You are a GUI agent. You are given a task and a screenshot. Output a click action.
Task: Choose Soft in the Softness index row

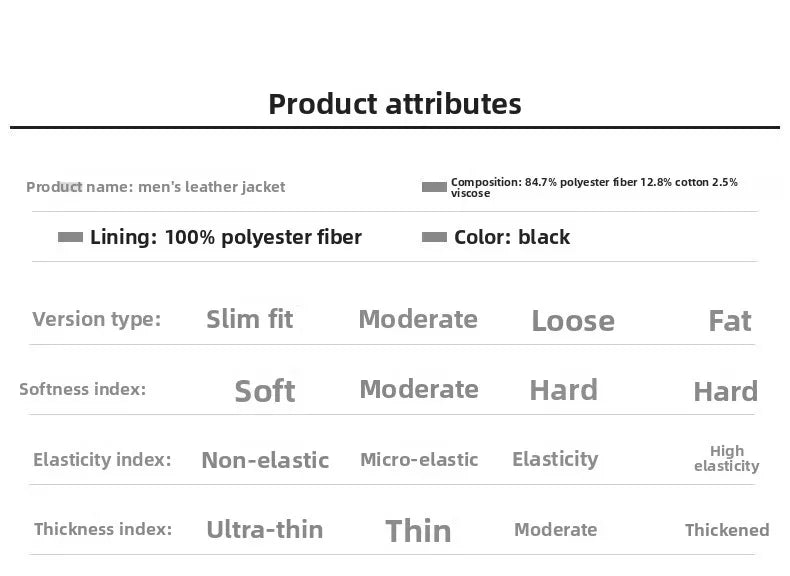265,391
